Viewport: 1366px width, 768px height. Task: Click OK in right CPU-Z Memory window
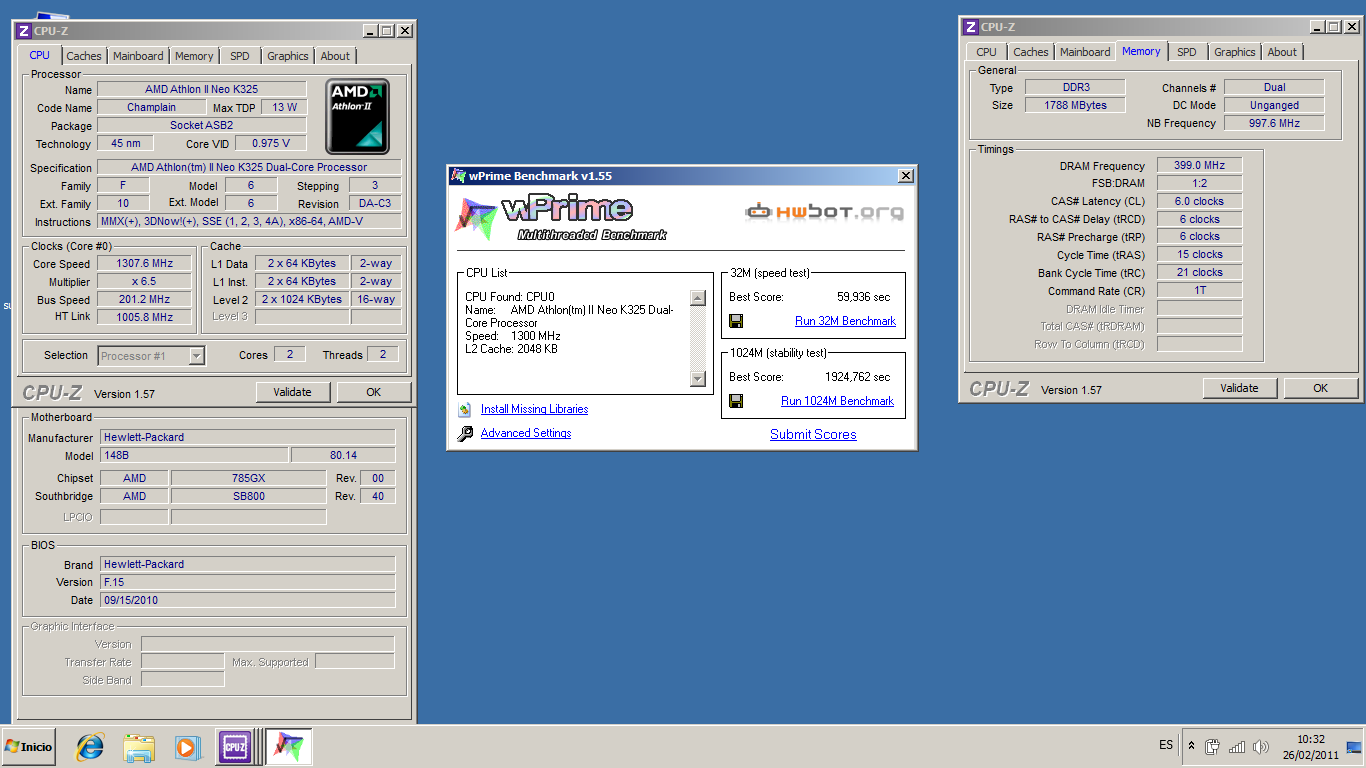[x=1321, y=388]
